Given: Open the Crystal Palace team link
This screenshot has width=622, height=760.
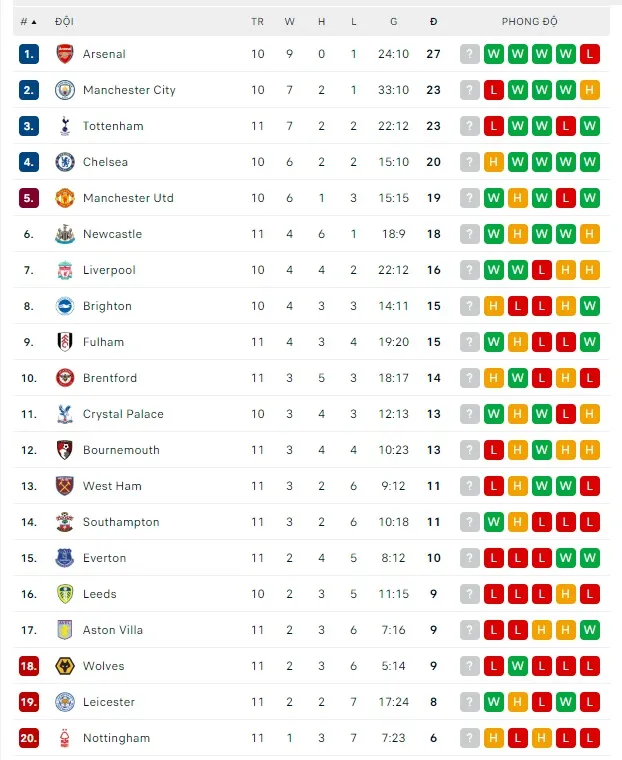Looking at the screenshot, I should click(x=123, y=414).
